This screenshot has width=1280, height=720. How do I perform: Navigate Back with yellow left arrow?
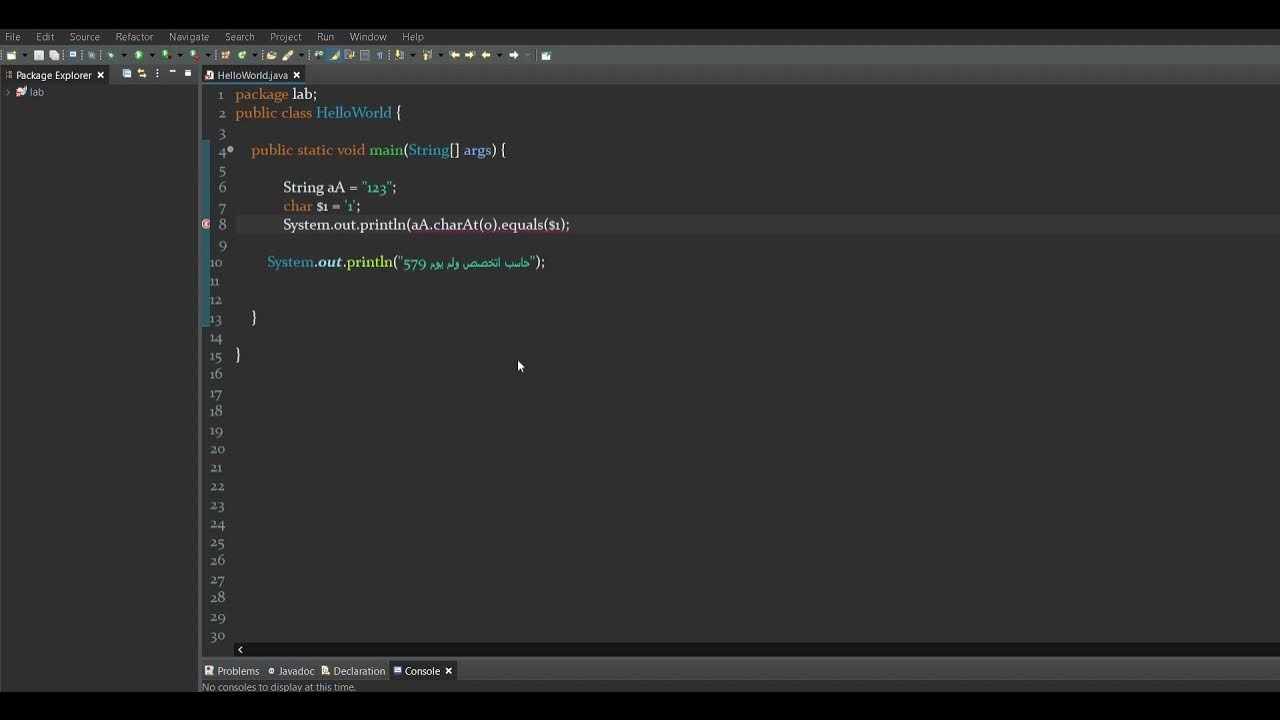(486, 55)
